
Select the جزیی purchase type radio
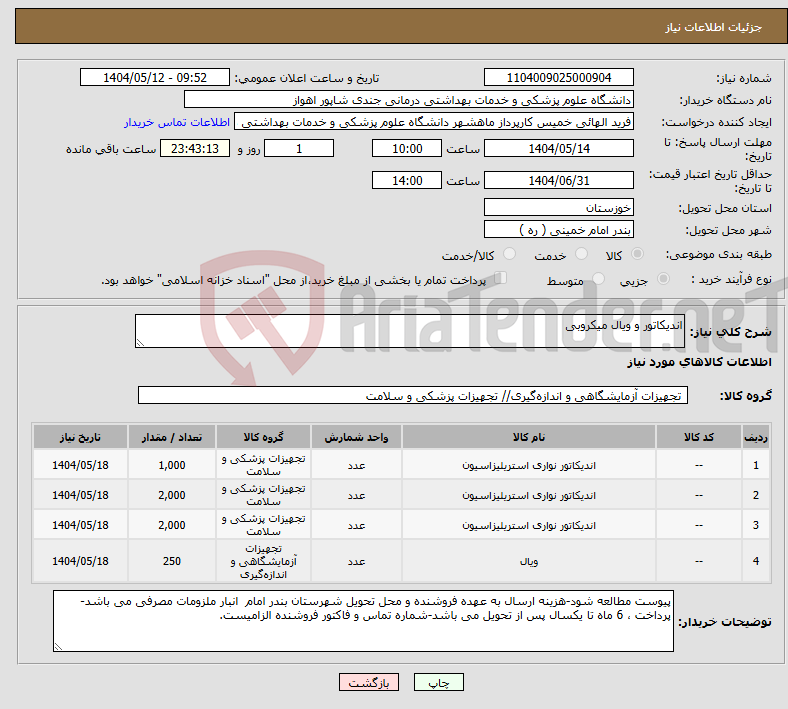[x=663, y=278]
